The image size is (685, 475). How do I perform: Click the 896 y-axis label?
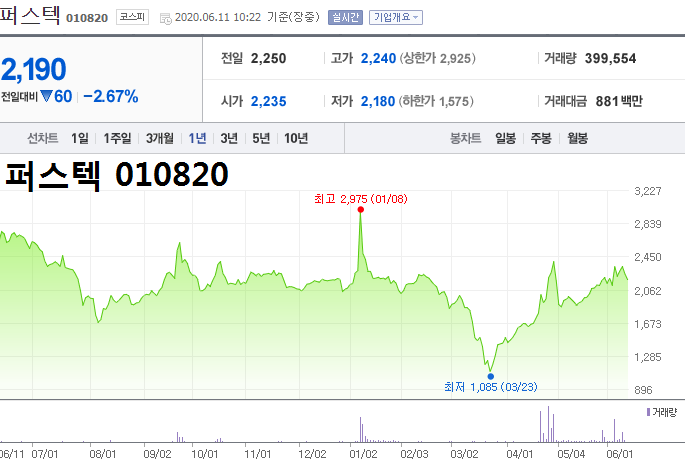643,390
